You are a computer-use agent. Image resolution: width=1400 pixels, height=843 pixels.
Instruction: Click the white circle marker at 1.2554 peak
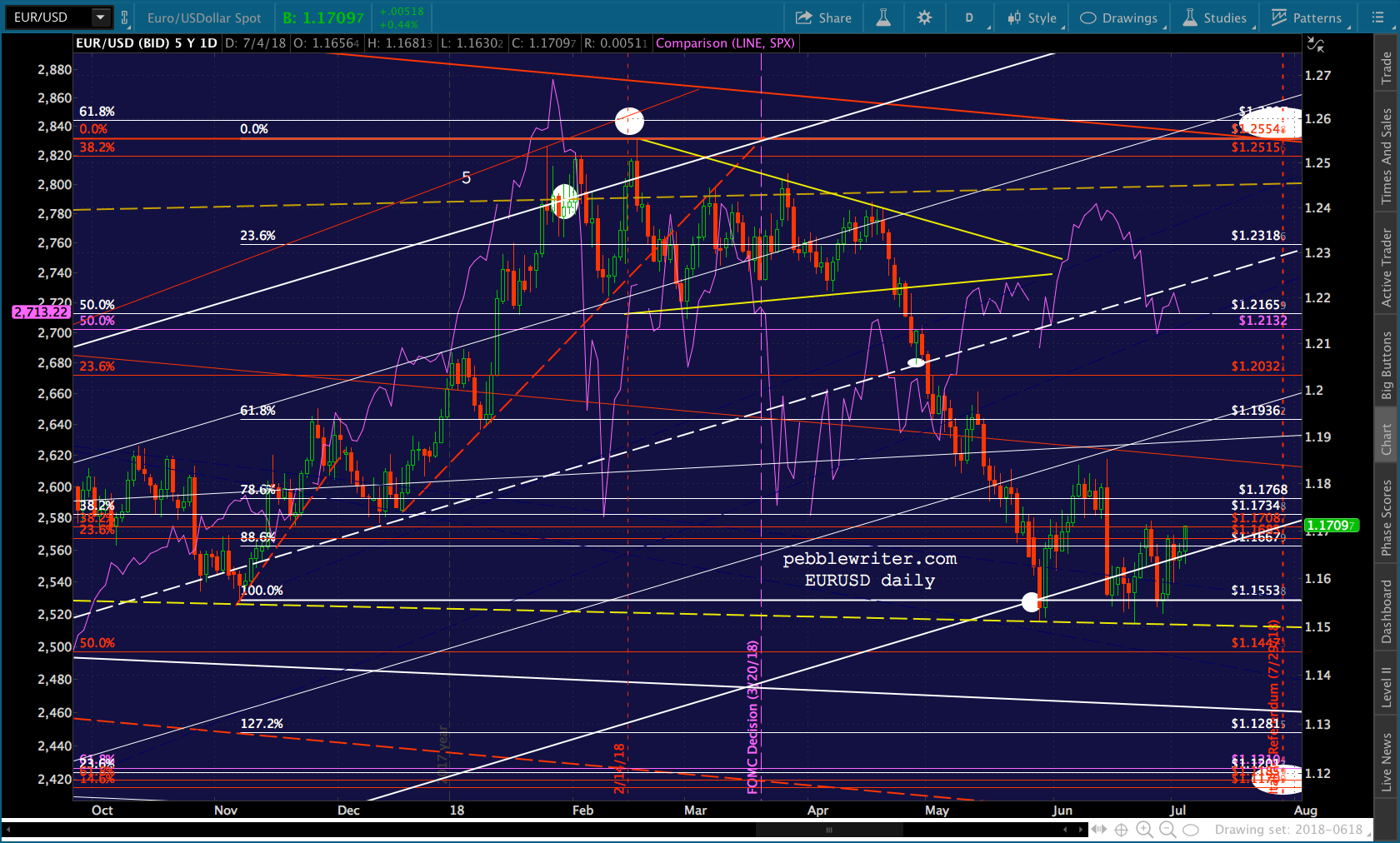(629, 121)
